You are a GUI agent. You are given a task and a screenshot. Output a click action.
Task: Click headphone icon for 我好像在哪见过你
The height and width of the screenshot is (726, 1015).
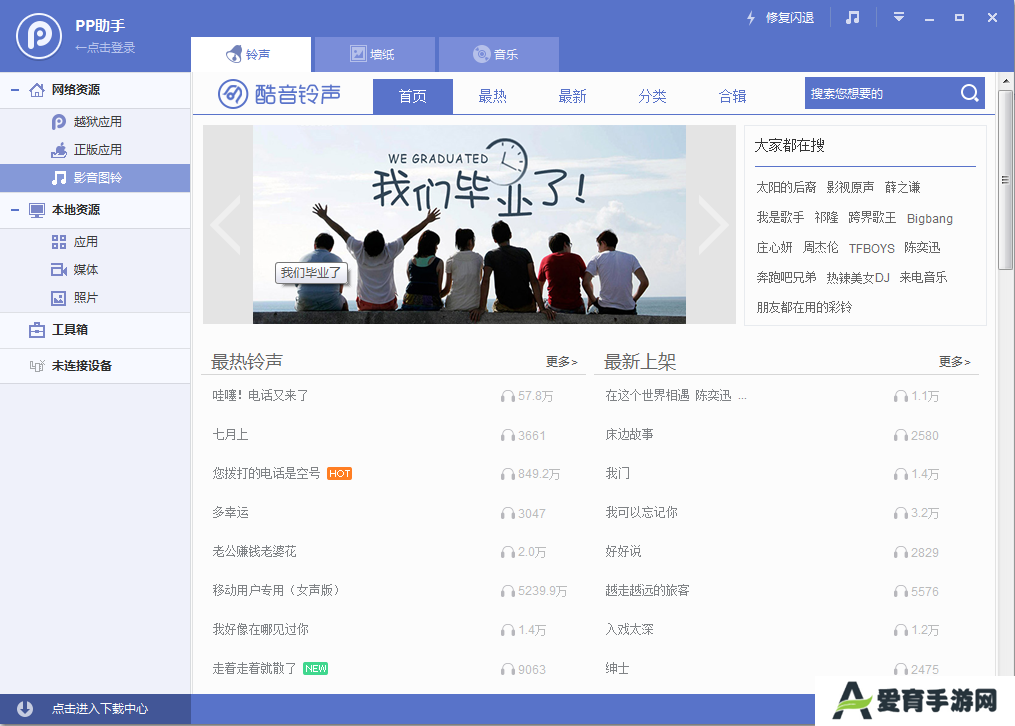point(508,630)
